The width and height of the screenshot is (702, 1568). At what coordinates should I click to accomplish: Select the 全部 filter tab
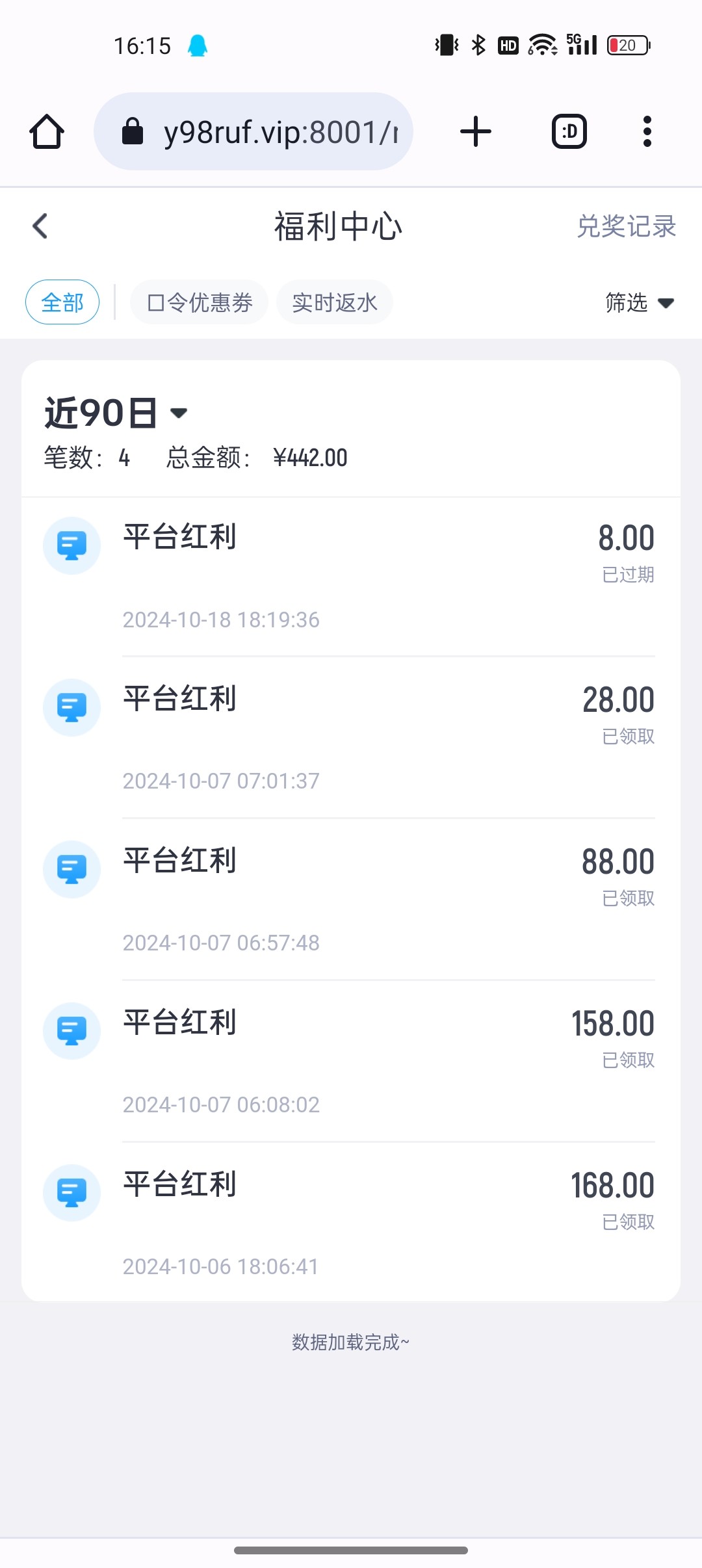62,302
